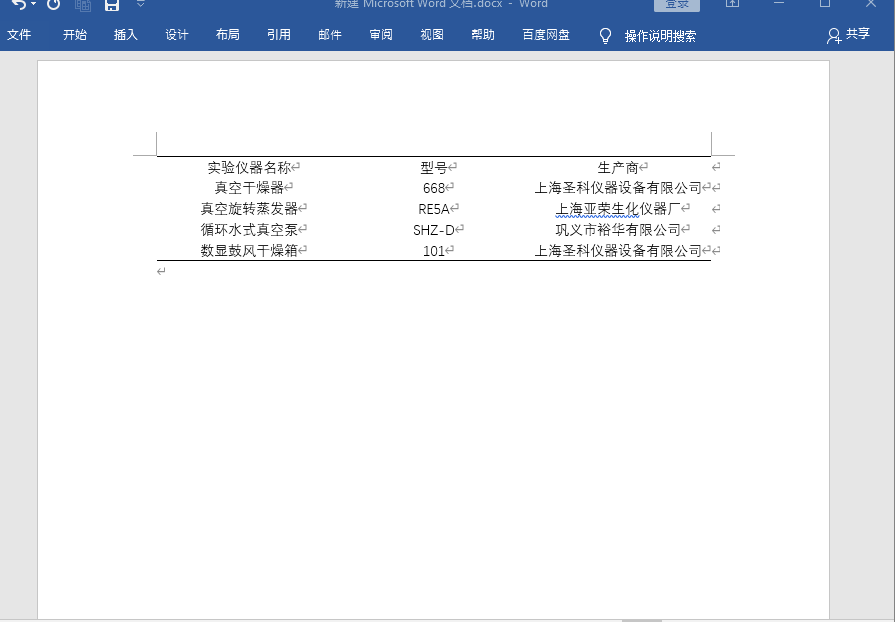Open the Undo history dropdown arrow
895x622 pixels.
[x=33, y=5]
